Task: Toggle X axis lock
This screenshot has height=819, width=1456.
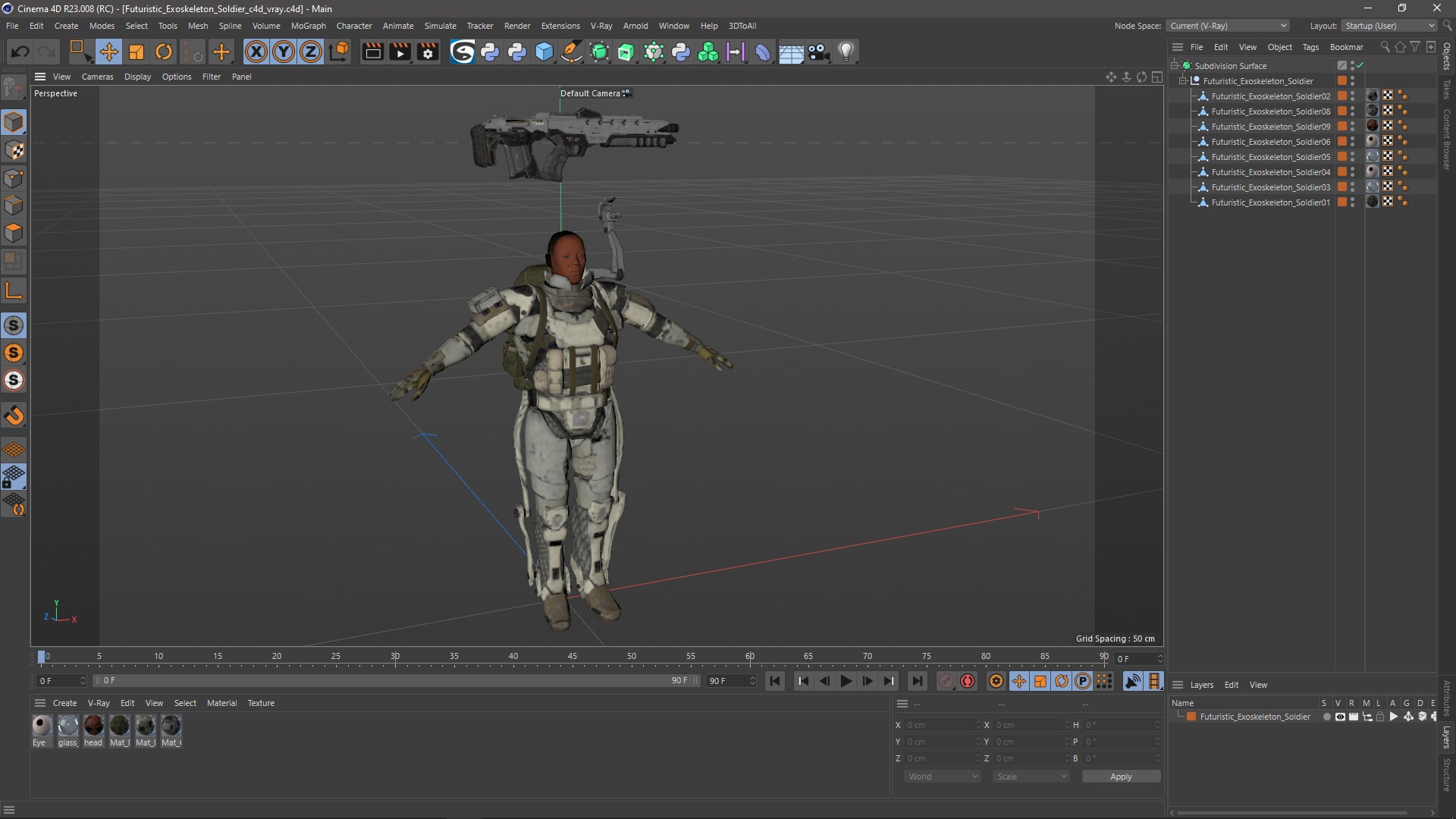Action: (256, 52)
